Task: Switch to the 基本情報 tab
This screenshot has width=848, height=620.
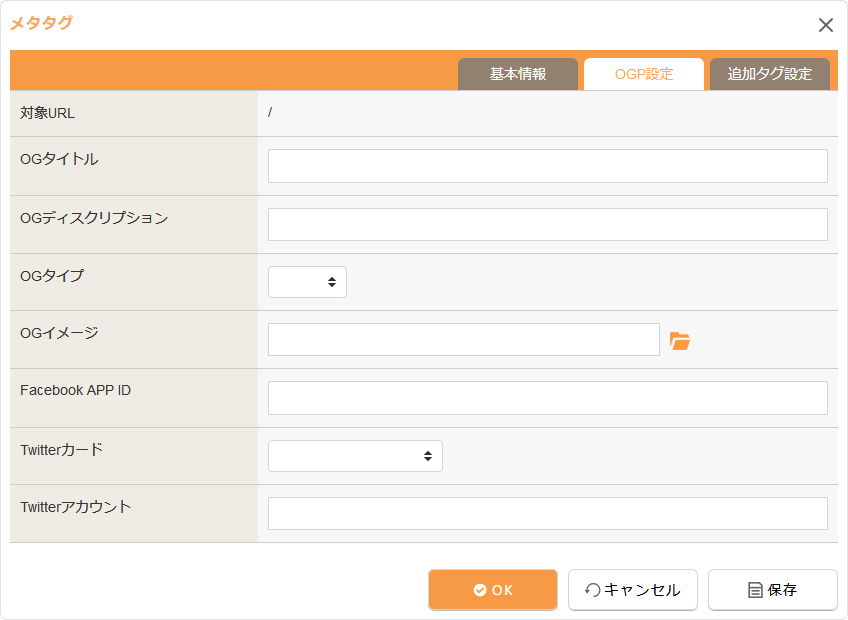Action: click(x=518, y=74)
